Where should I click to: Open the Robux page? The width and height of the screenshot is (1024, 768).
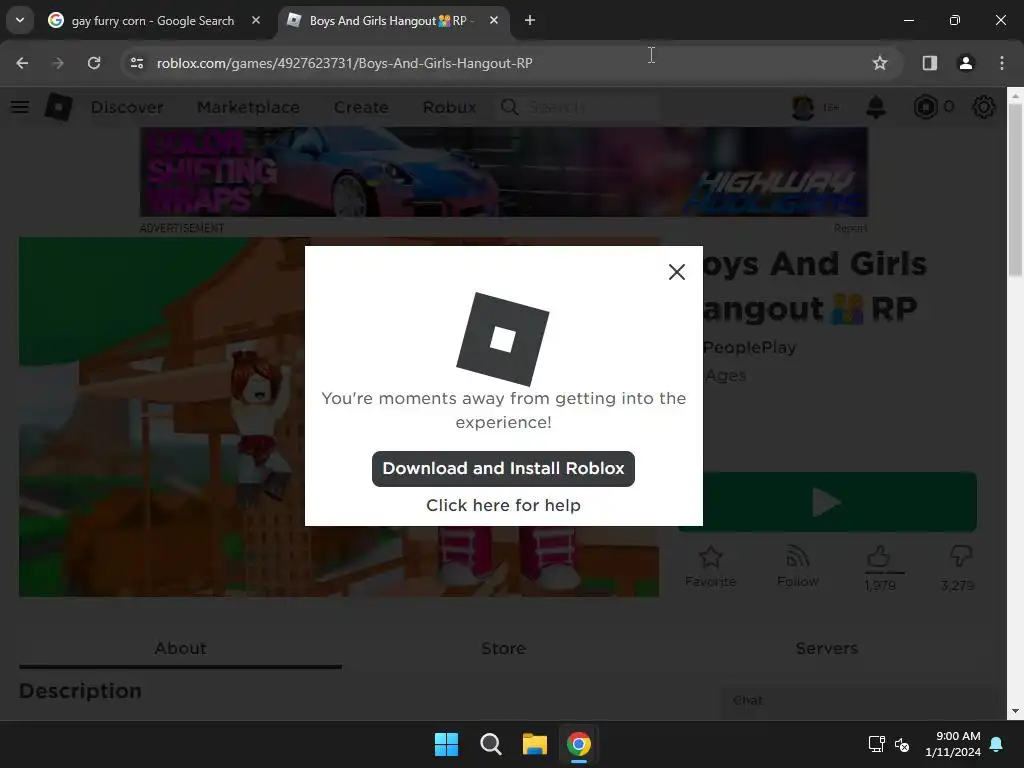[x=449, y=107]
